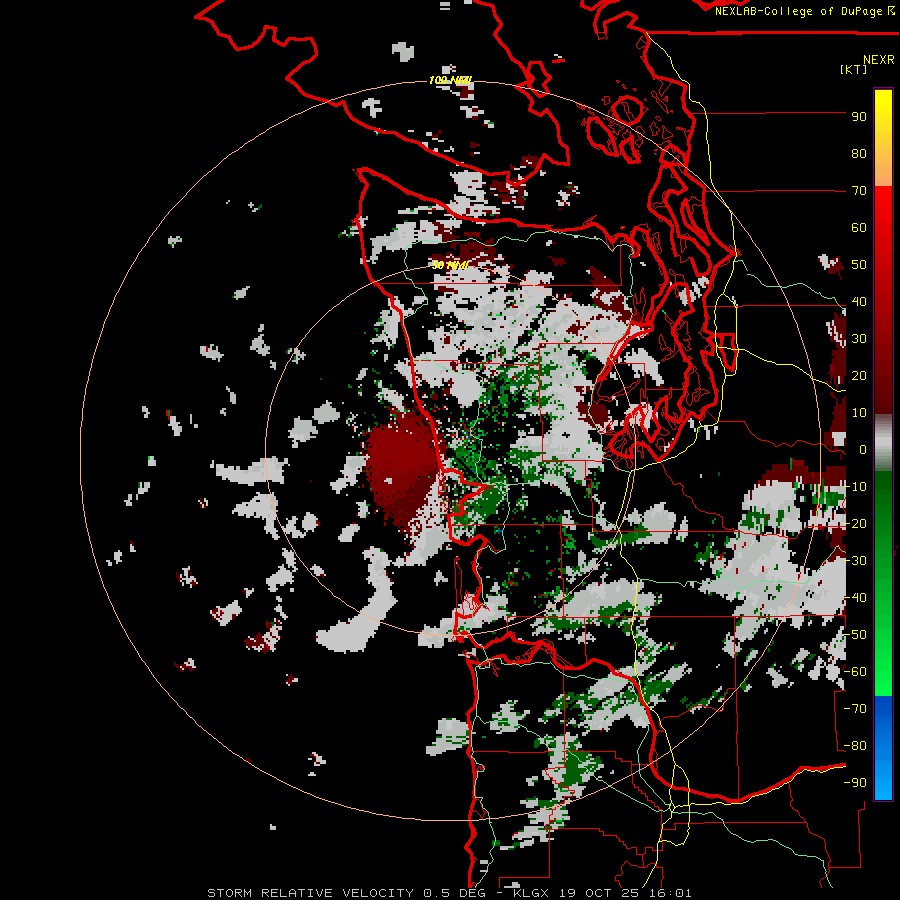Click the STORM RELATIVE VELOCITY caption text
Screen dimensions: 900x900
[310, 893]
